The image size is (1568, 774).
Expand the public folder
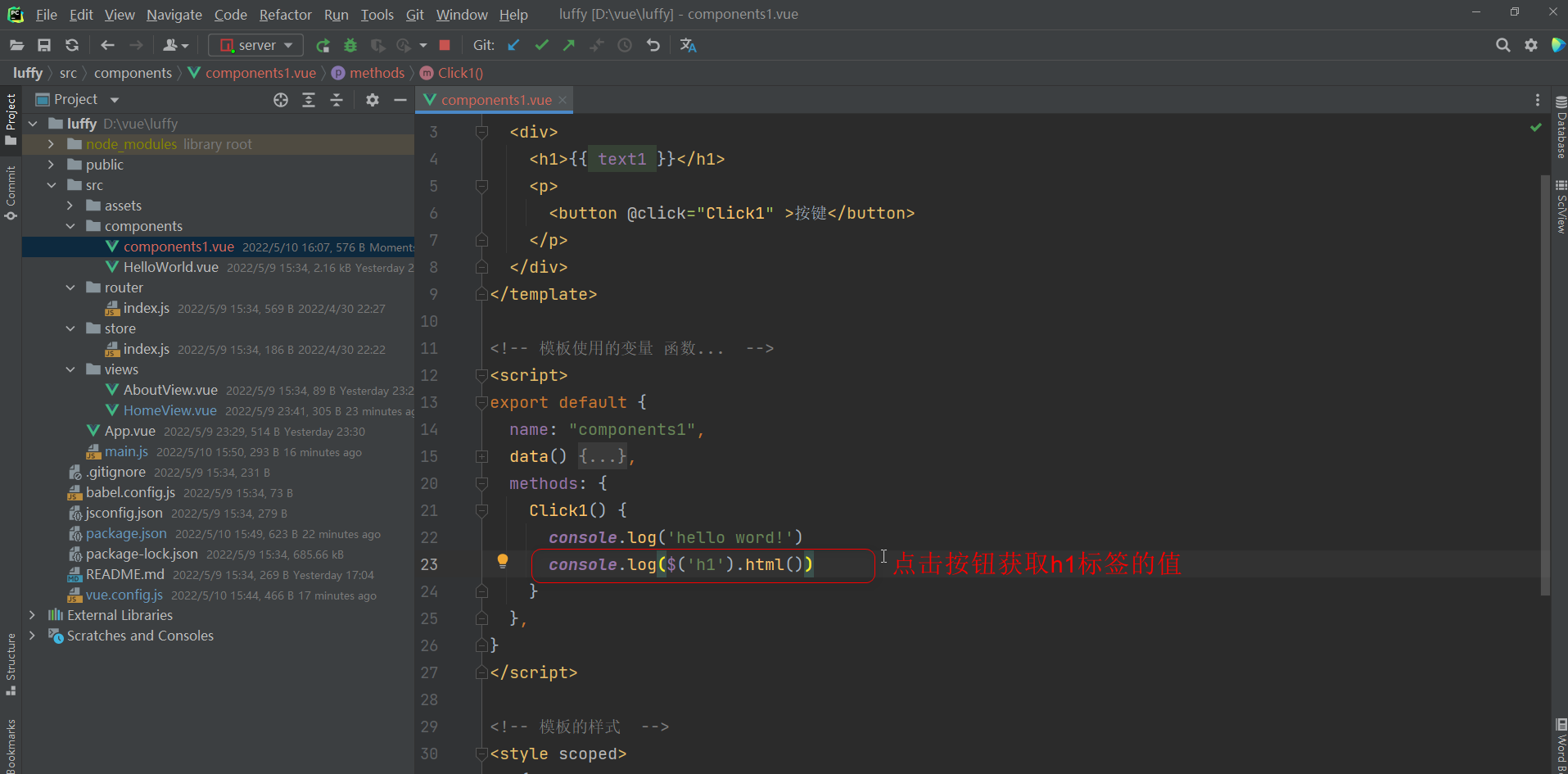coord(51,165)
